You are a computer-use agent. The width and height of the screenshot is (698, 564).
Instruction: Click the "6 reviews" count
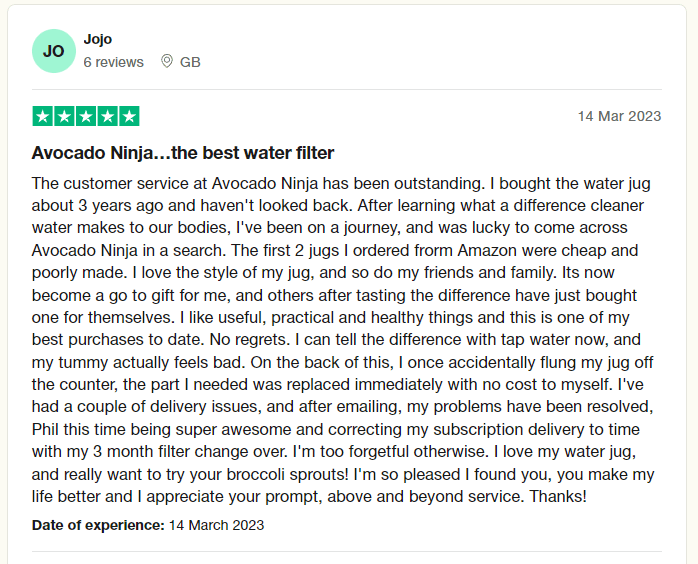click(113, 62)
